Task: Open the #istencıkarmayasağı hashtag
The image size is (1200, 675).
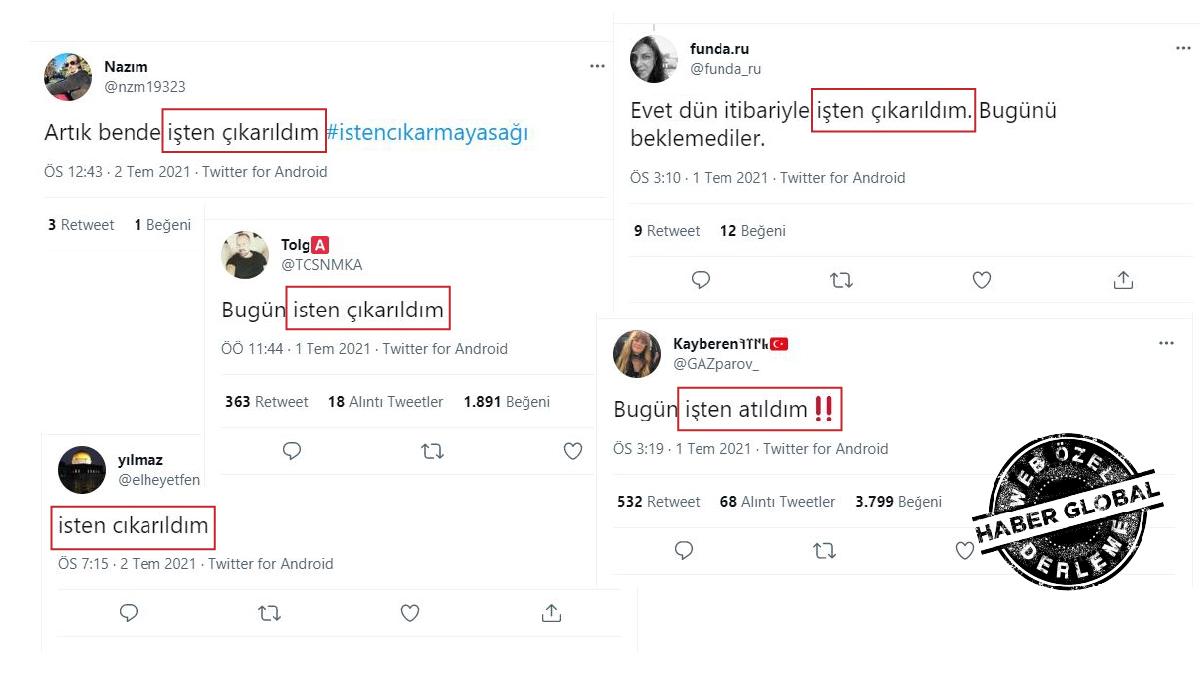Action: 427,132
